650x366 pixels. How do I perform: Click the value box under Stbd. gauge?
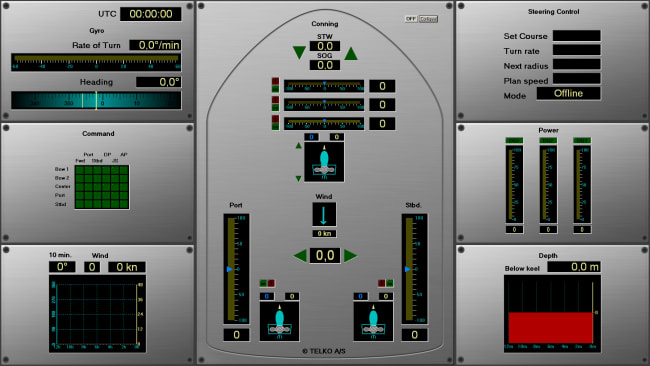point(414,335)
